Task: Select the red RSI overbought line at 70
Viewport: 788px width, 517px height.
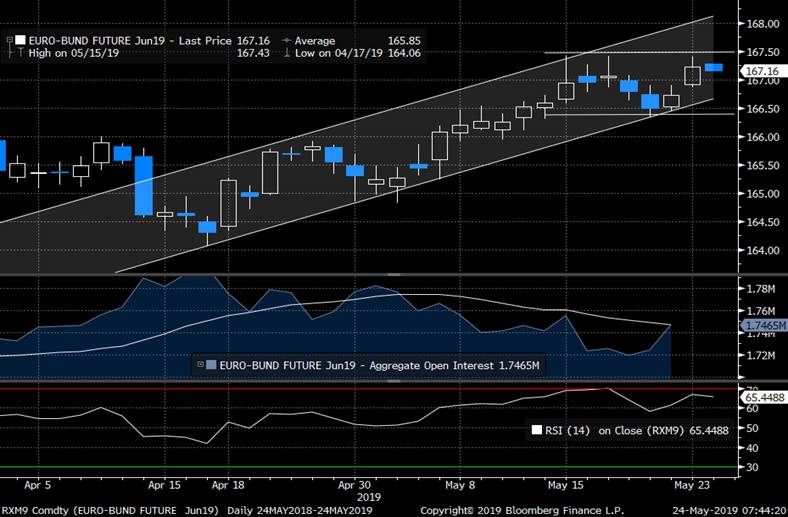Action: point(369,388)
